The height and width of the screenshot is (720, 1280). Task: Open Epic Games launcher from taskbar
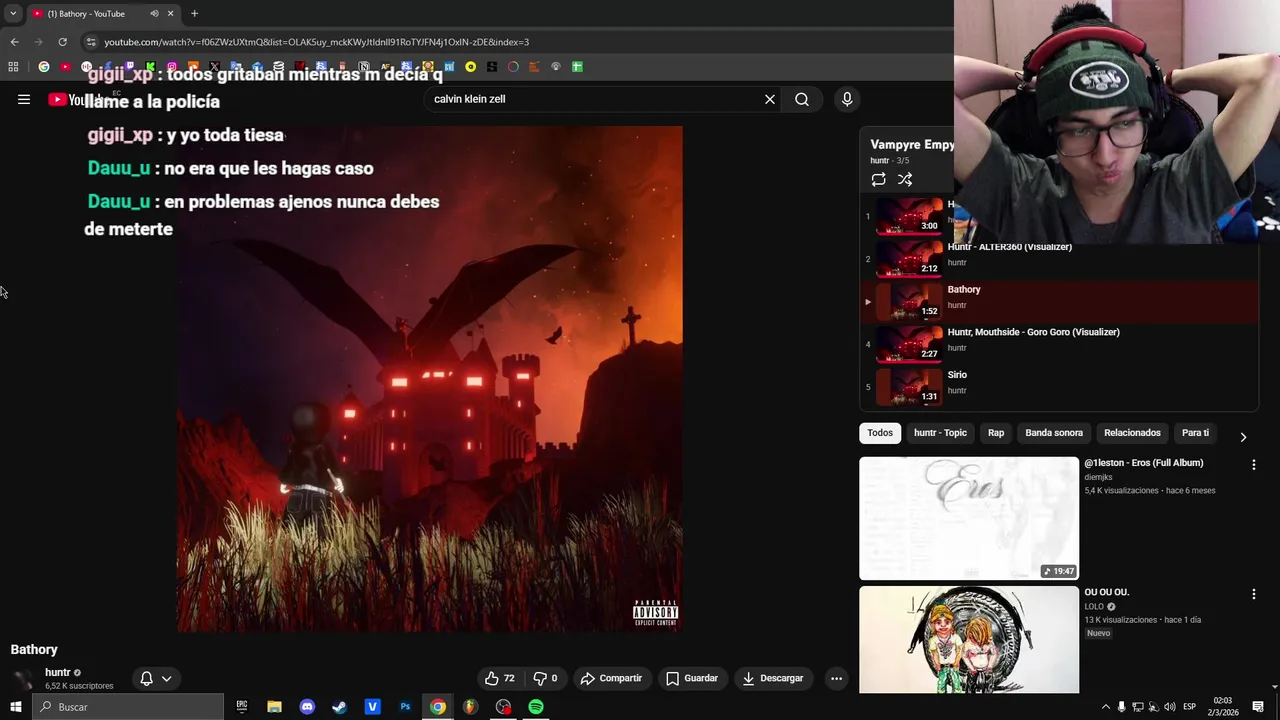pos(242,707)
